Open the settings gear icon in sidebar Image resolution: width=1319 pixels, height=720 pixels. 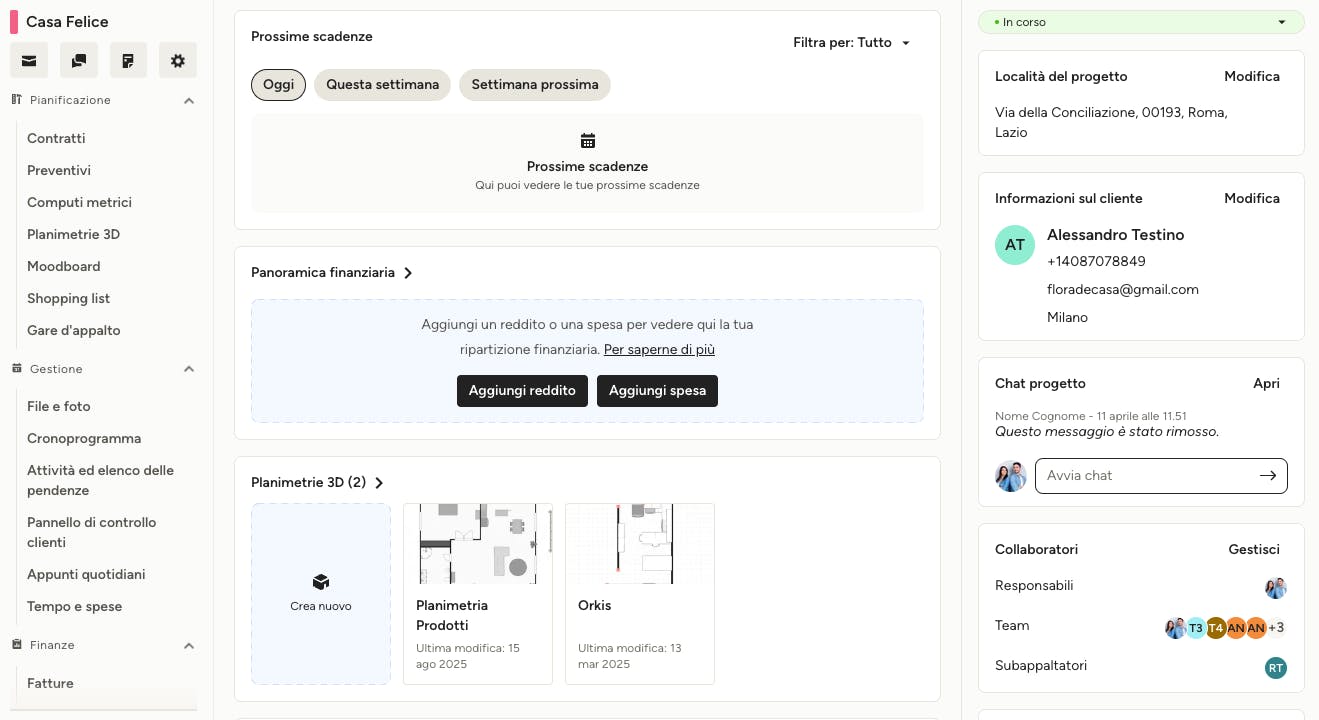pyautogui.click(x=178, y=60)
